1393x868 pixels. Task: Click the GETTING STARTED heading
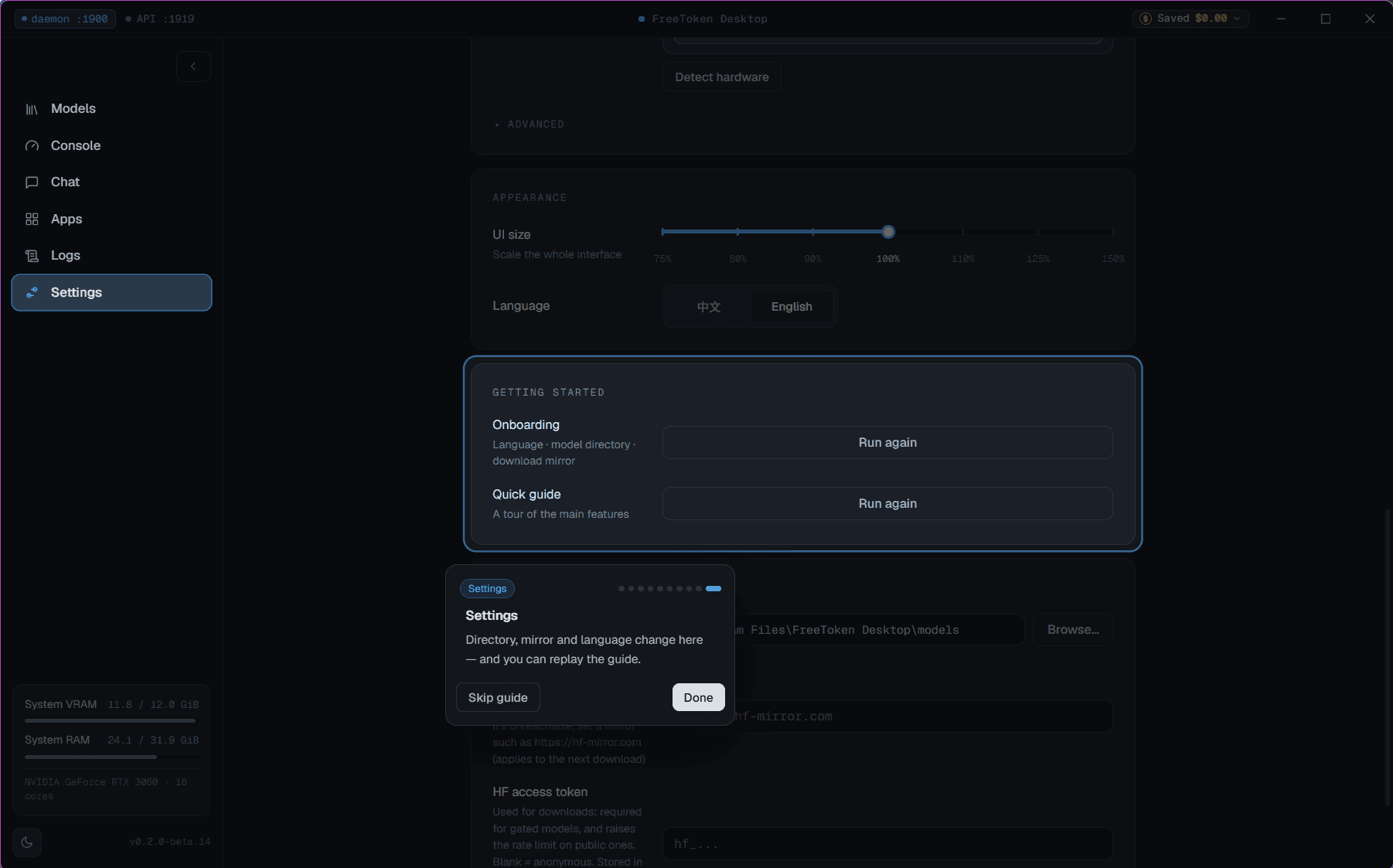(x=549, y=393)
